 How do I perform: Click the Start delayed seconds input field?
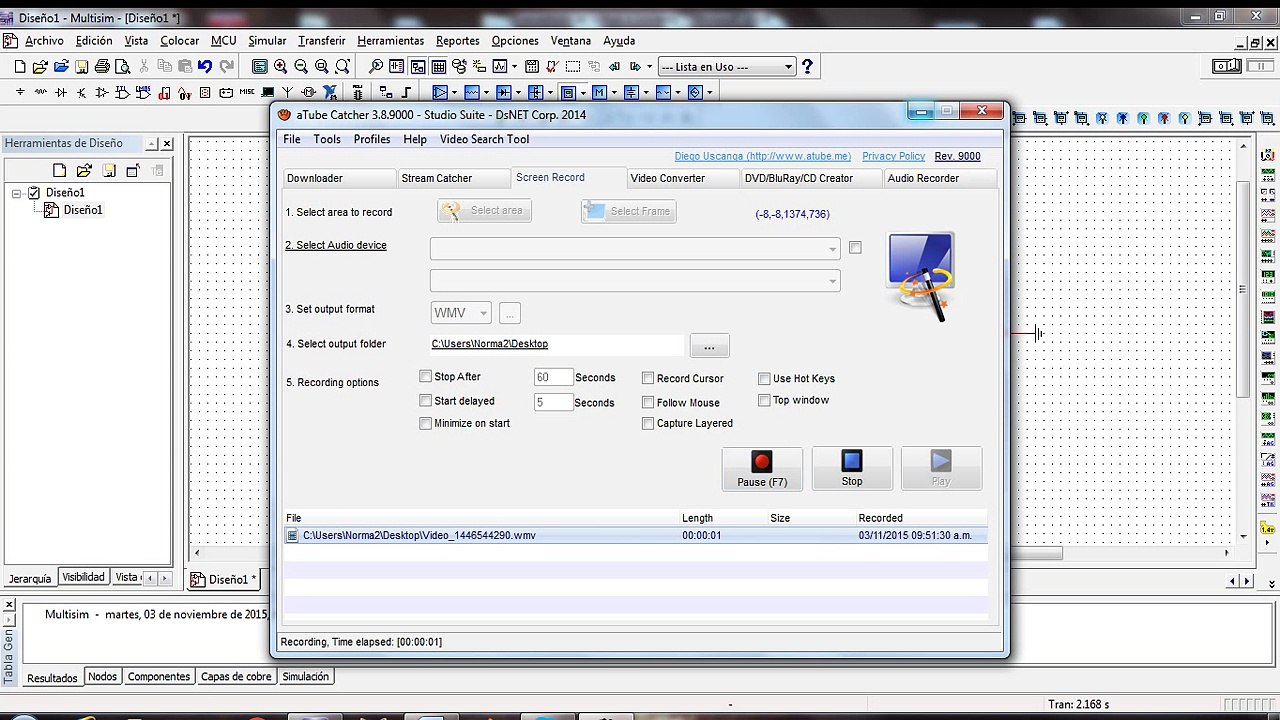[x=553, y=402]
